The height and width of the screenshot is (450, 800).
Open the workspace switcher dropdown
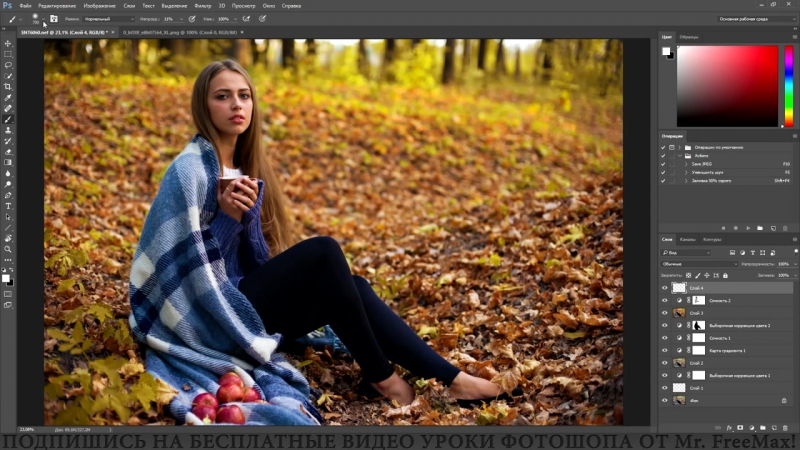coord(757,19)
